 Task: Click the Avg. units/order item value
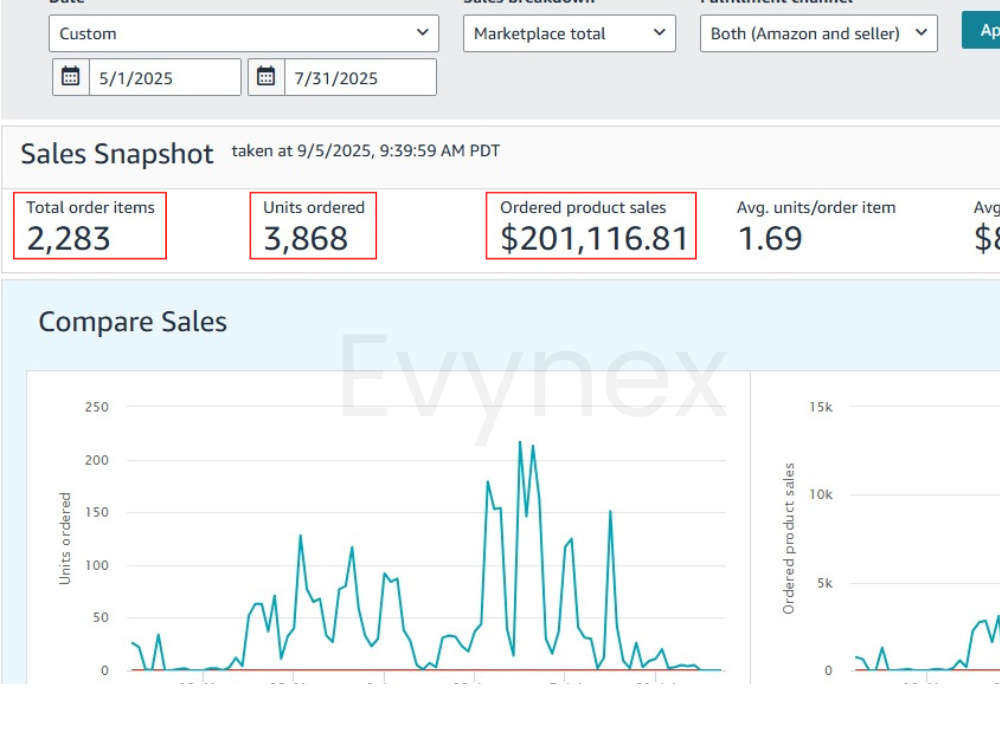[x=770, y=239]
